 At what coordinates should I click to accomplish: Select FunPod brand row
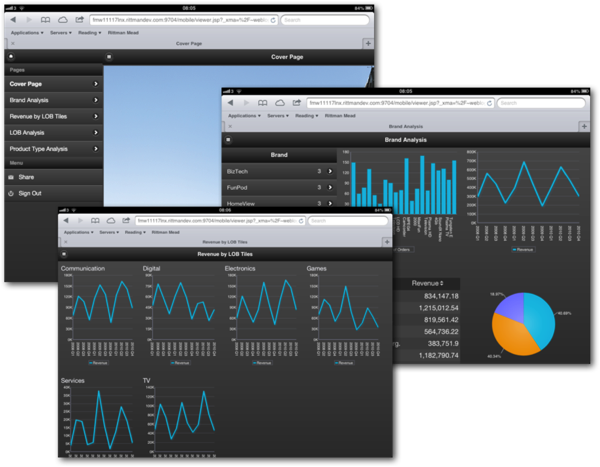tap(279, 188)
